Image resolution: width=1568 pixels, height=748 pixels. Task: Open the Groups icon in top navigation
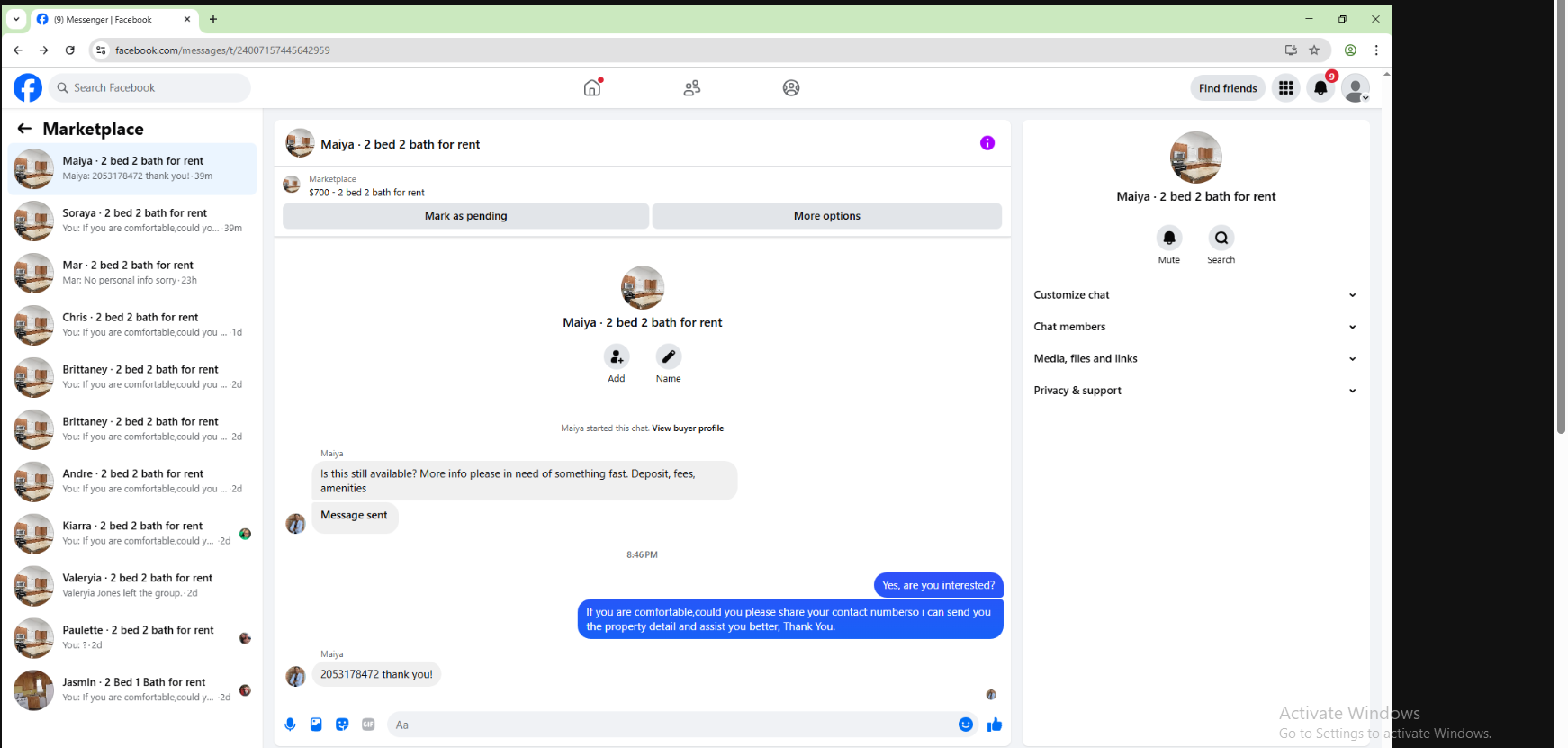point(791,87)
